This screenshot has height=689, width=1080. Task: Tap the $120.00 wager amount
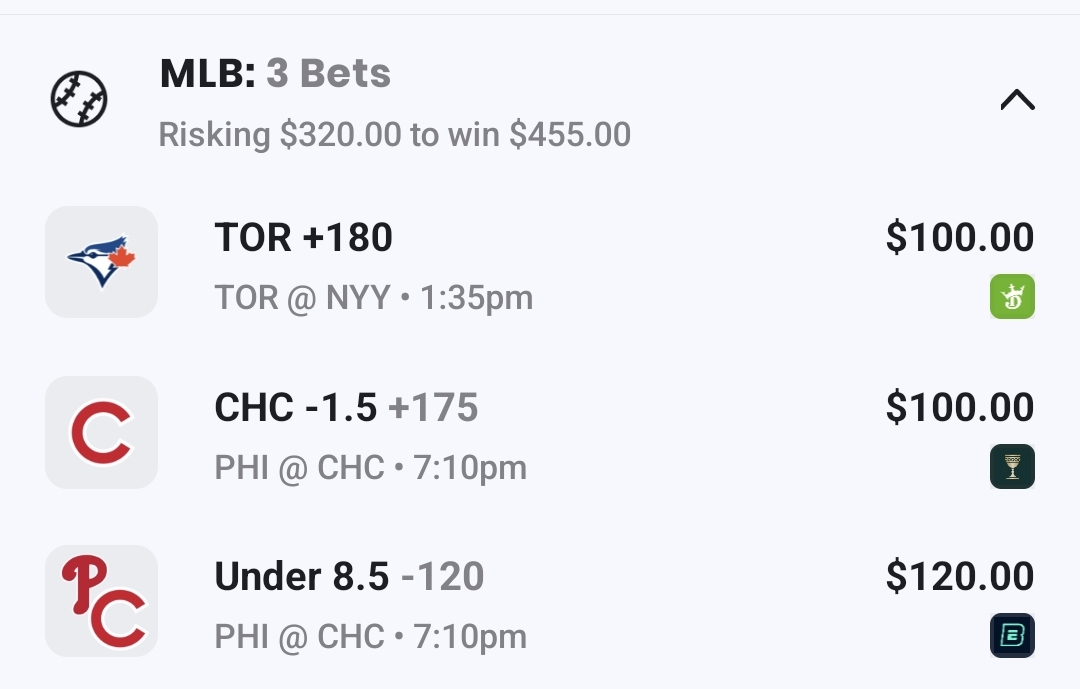click(959, 577)
